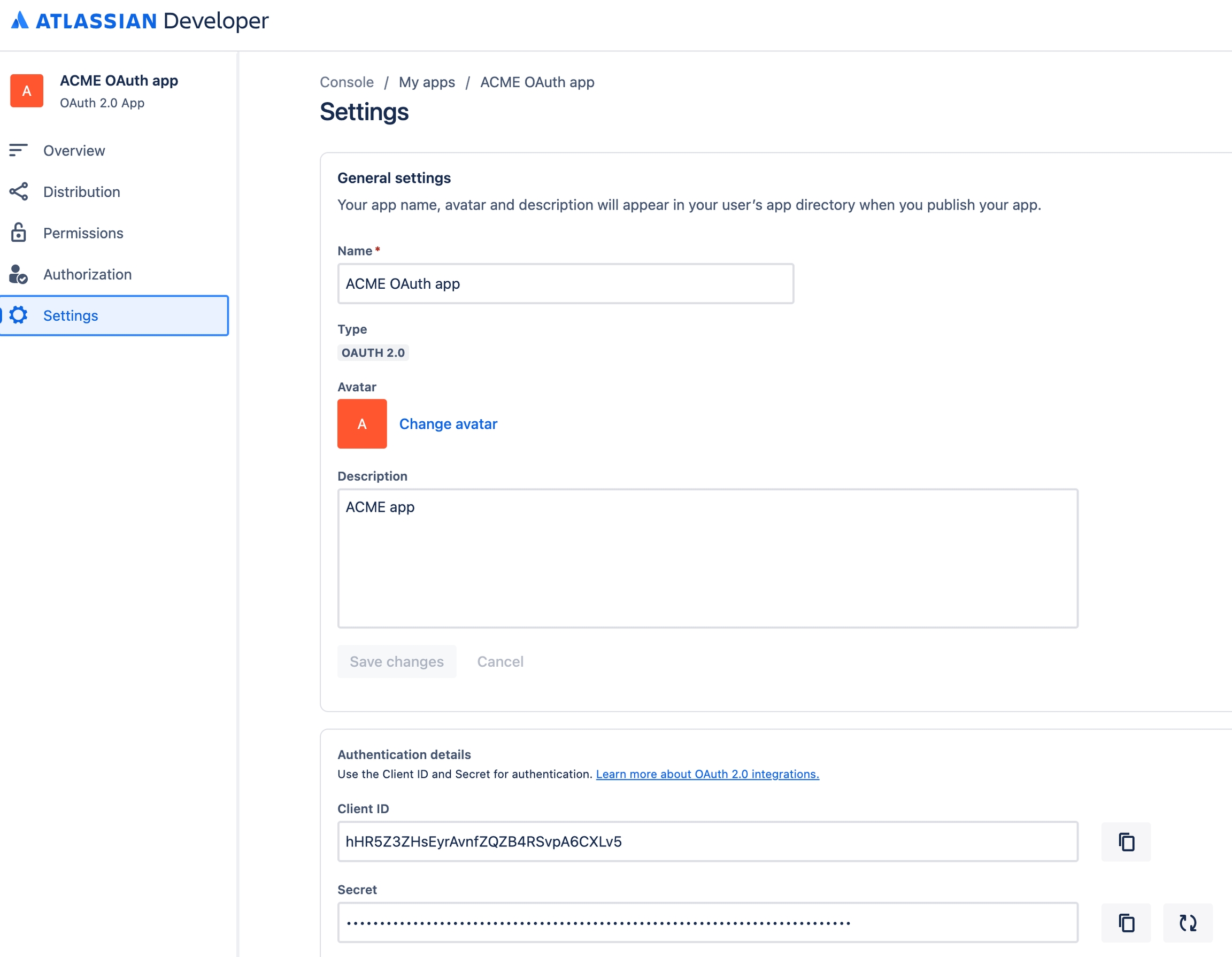
Task: Click Change avatar link
Action: (x=448, y=423)
